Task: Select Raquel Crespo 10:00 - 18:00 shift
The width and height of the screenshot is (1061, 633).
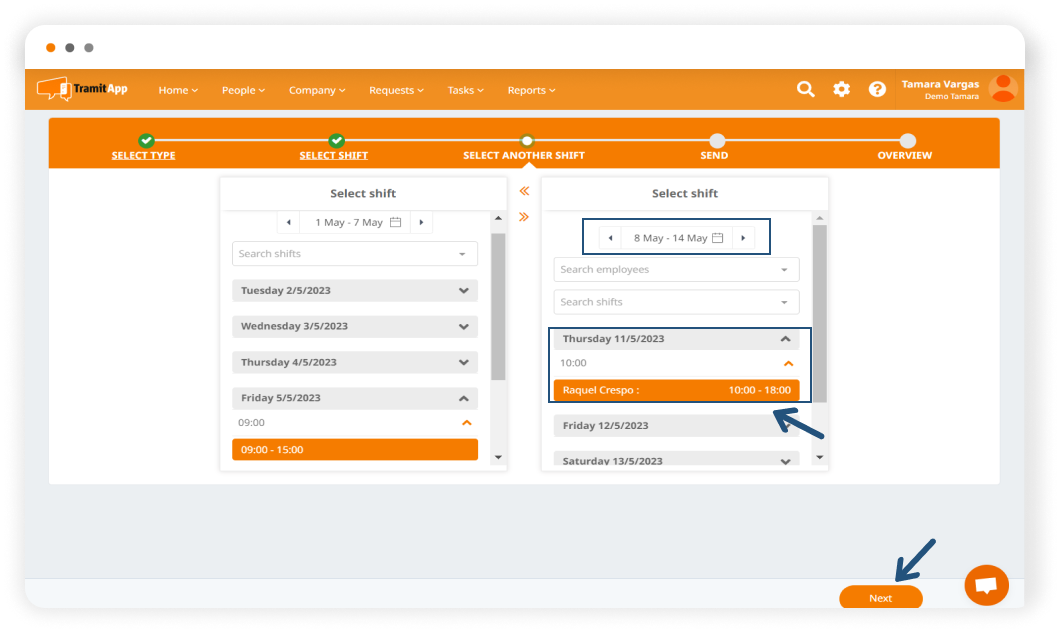Action: point(676,390)
